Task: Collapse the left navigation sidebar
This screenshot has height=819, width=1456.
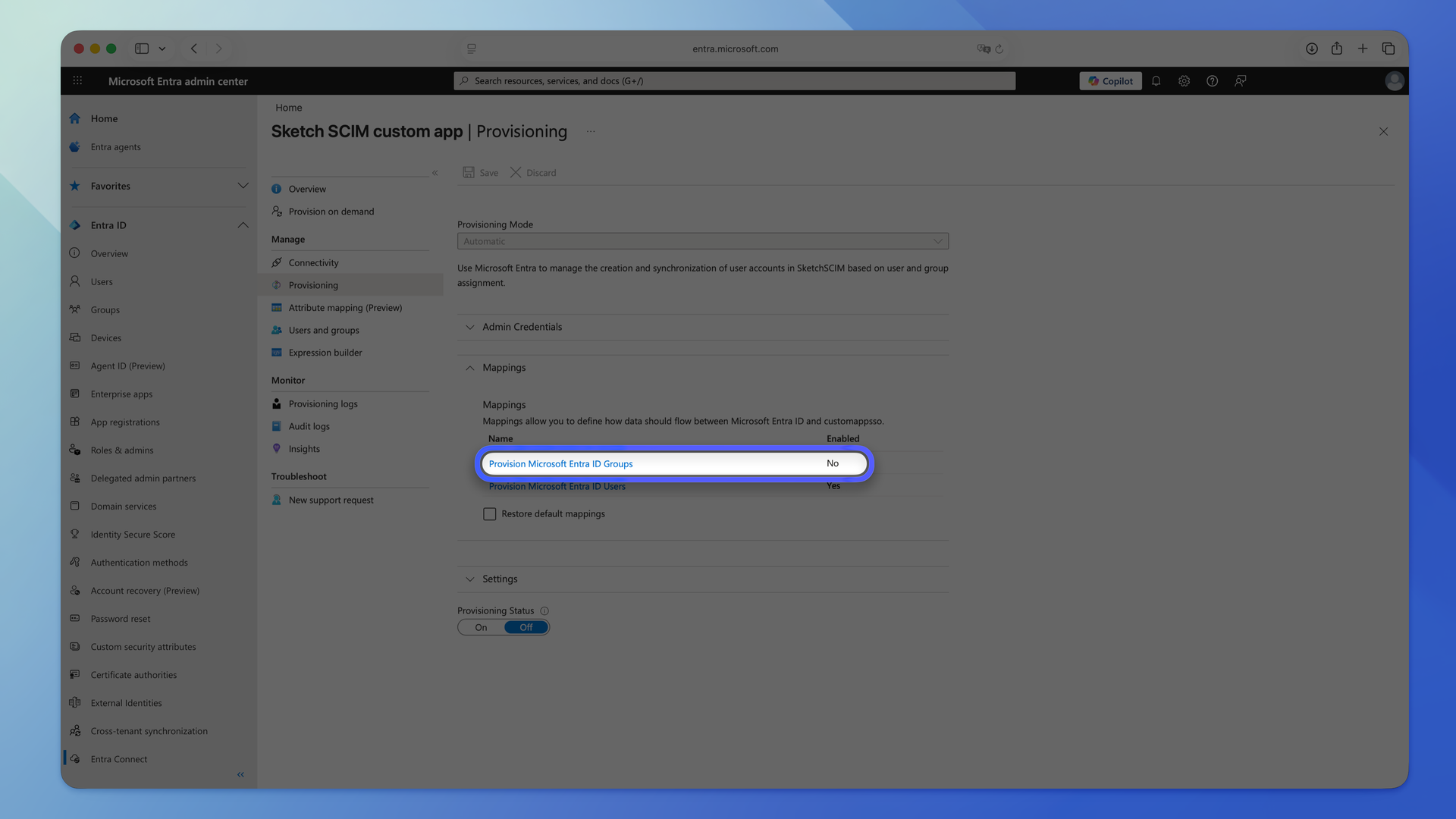Action: (240, 775)
